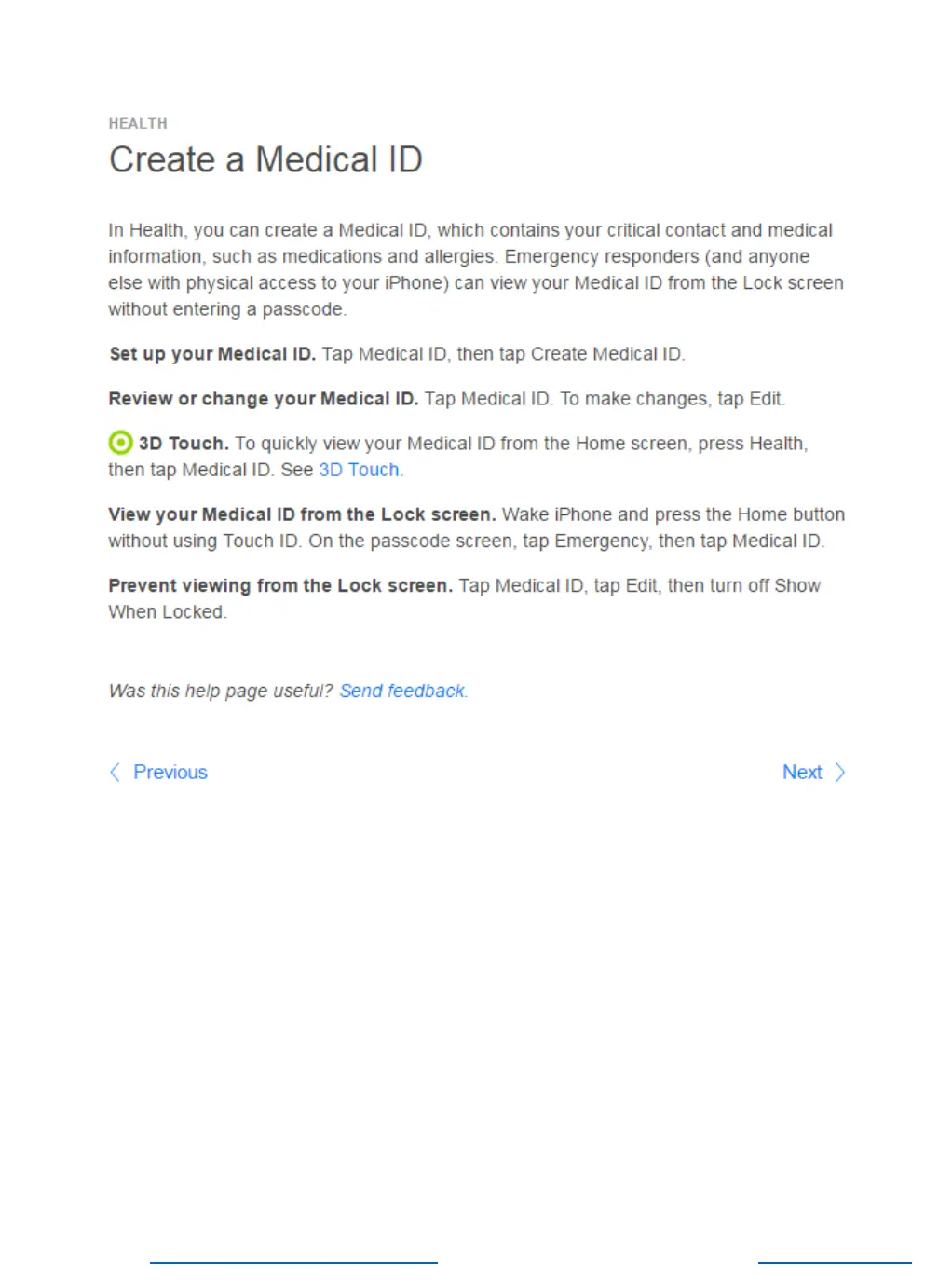Viewport: 952px width, 1288px height.
Task: Click the intro paragraph starting In Health
Action: (476, 269)
